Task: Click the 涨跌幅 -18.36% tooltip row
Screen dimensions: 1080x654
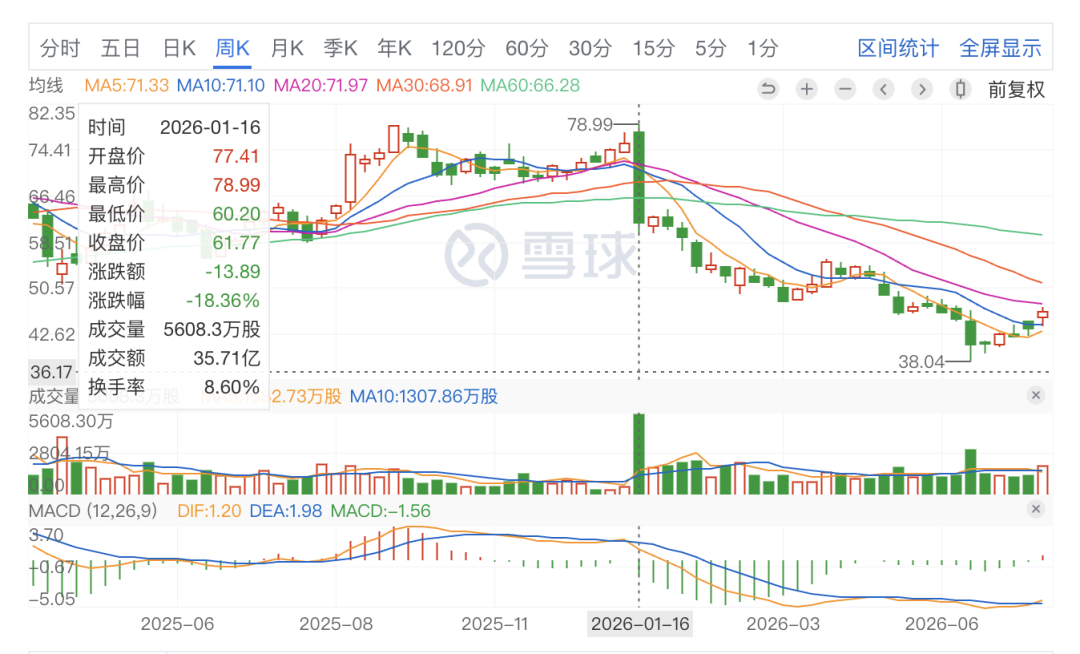Action: (174, 301)
